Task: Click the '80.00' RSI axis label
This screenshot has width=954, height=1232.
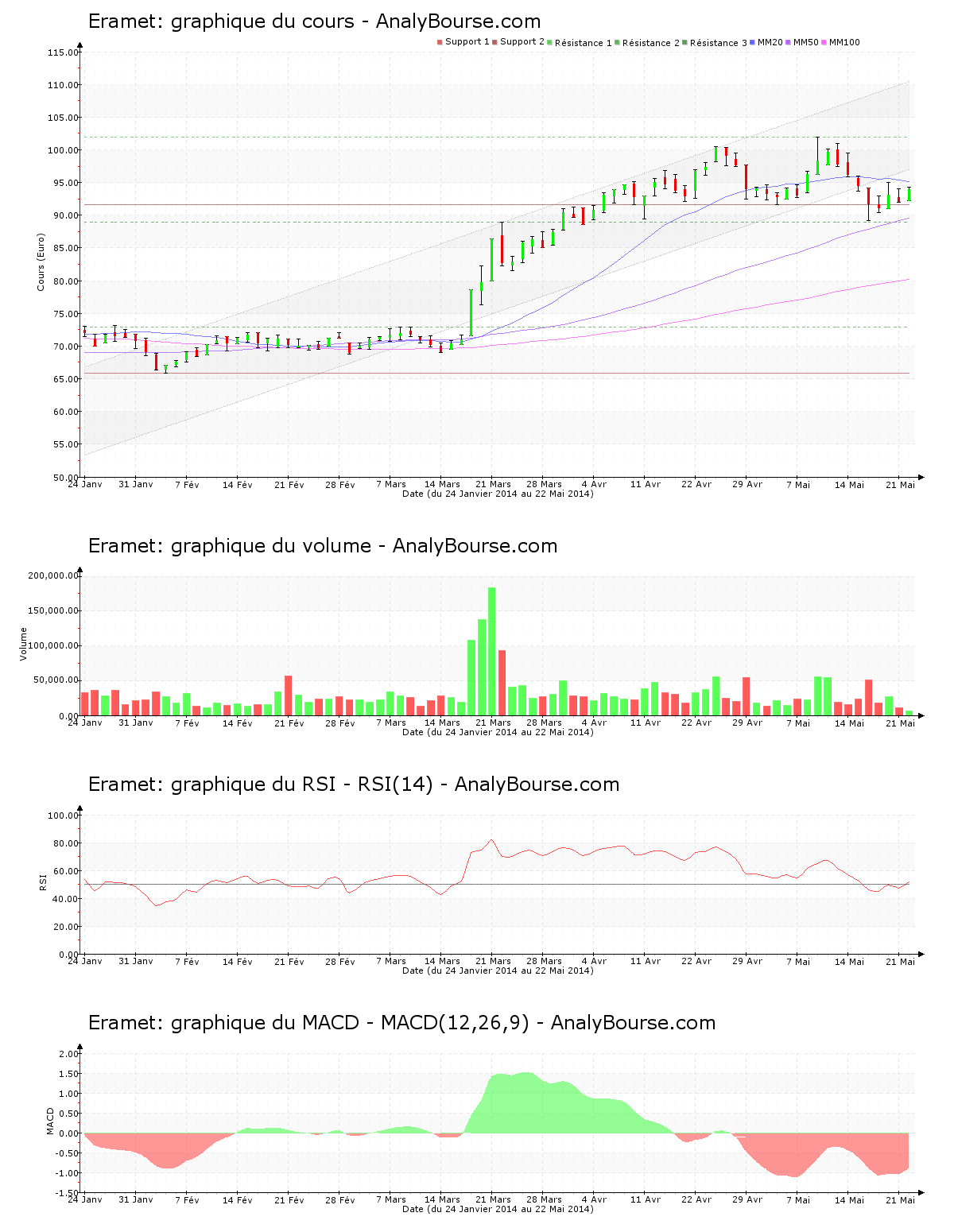Action: point(65,843)
